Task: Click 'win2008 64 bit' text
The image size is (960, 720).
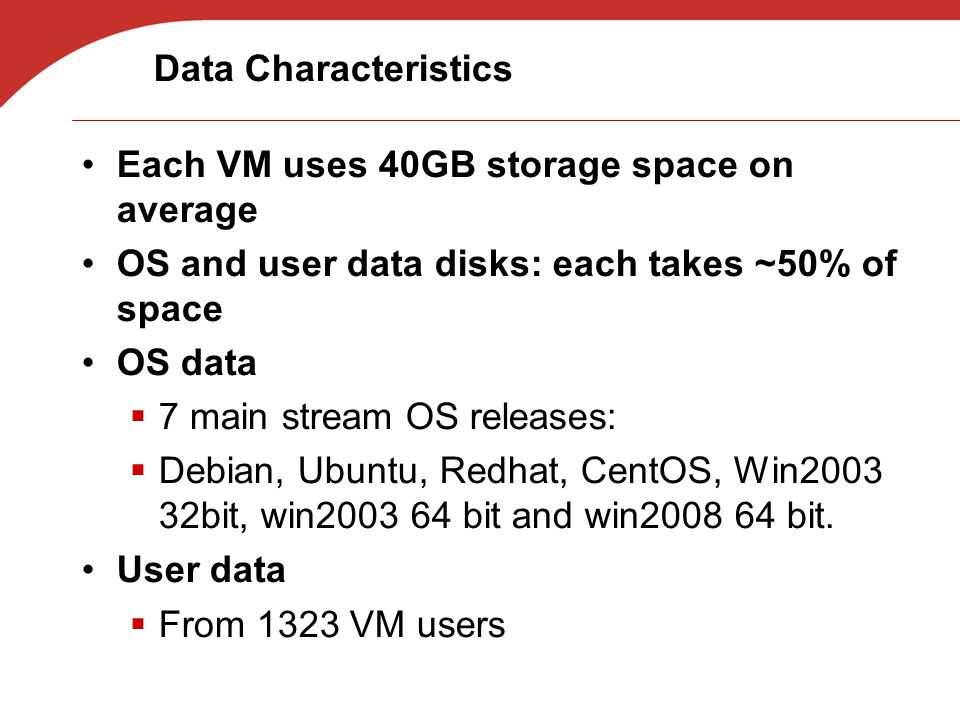Action: coord(709,515)
